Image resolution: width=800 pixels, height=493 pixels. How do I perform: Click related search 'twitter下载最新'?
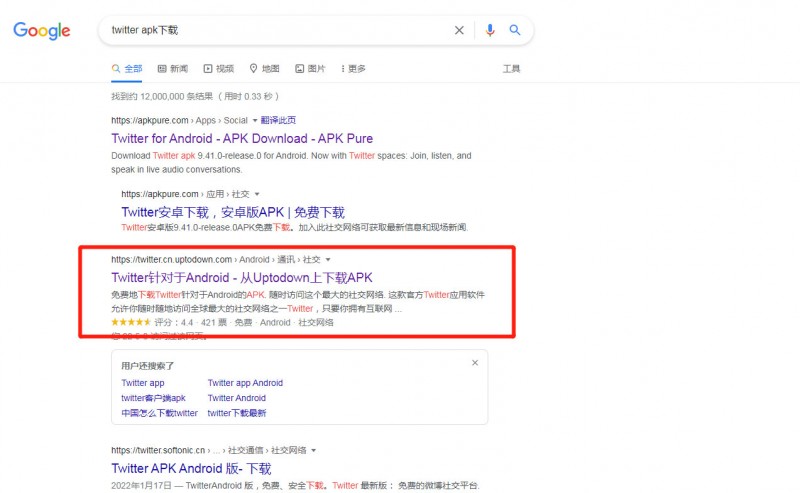click(237, 413)
